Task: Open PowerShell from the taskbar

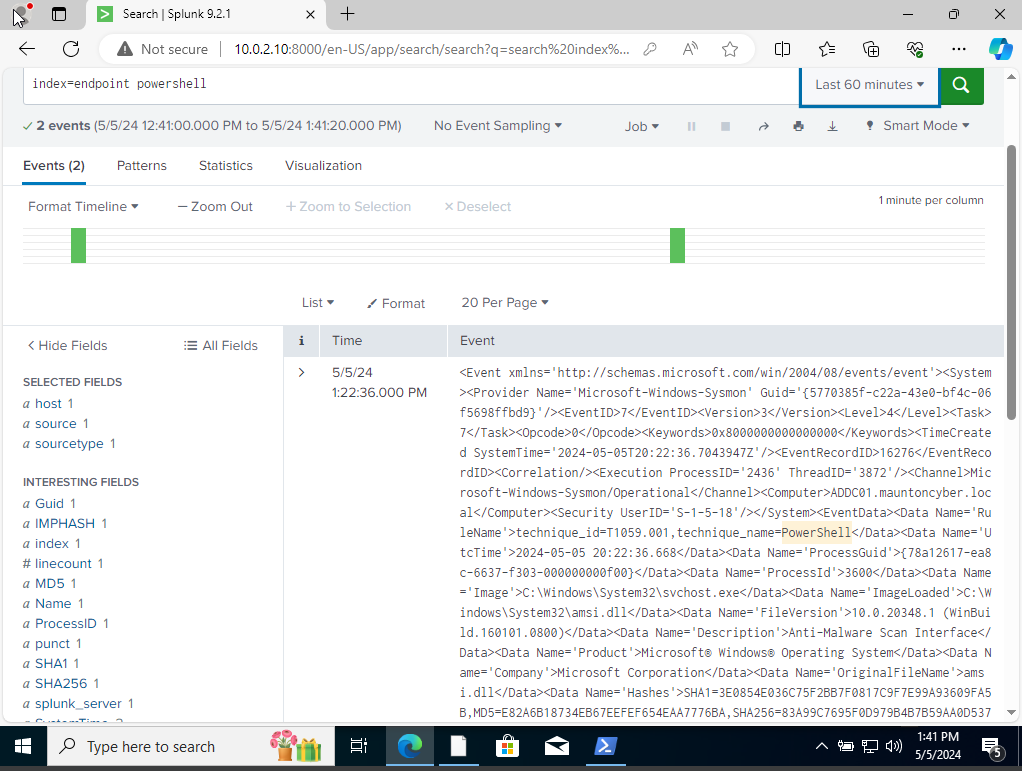Action: pyautogui.click(x=605, y=746)
